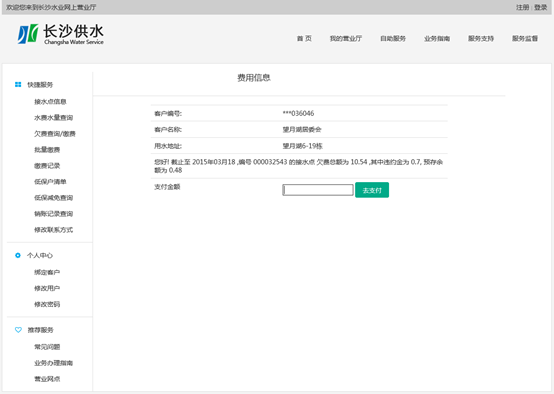Click the welcome text in top bar
Viewport: 554px width, 394px height.
point(51,7)
